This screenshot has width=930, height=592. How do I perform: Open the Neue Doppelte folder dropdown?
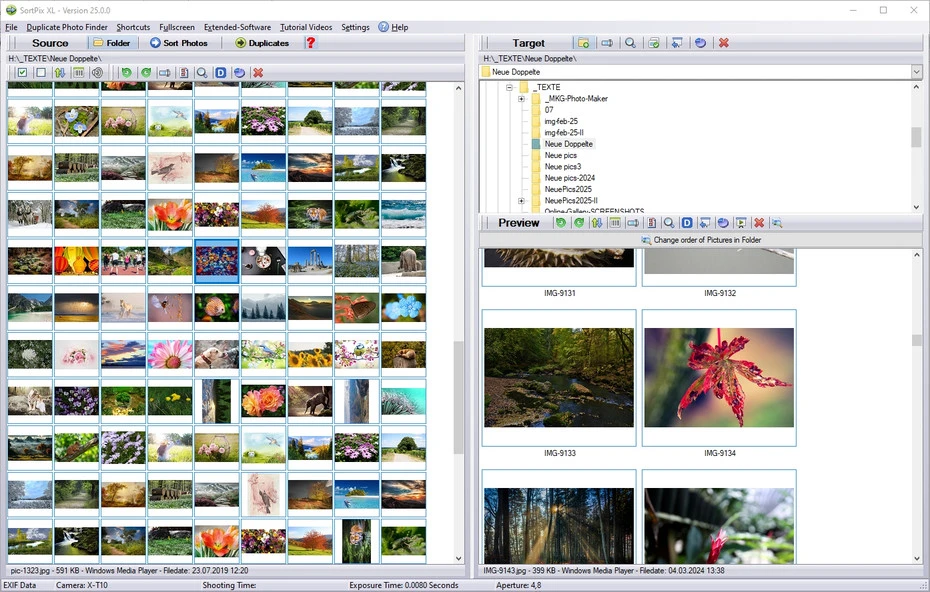916,71
